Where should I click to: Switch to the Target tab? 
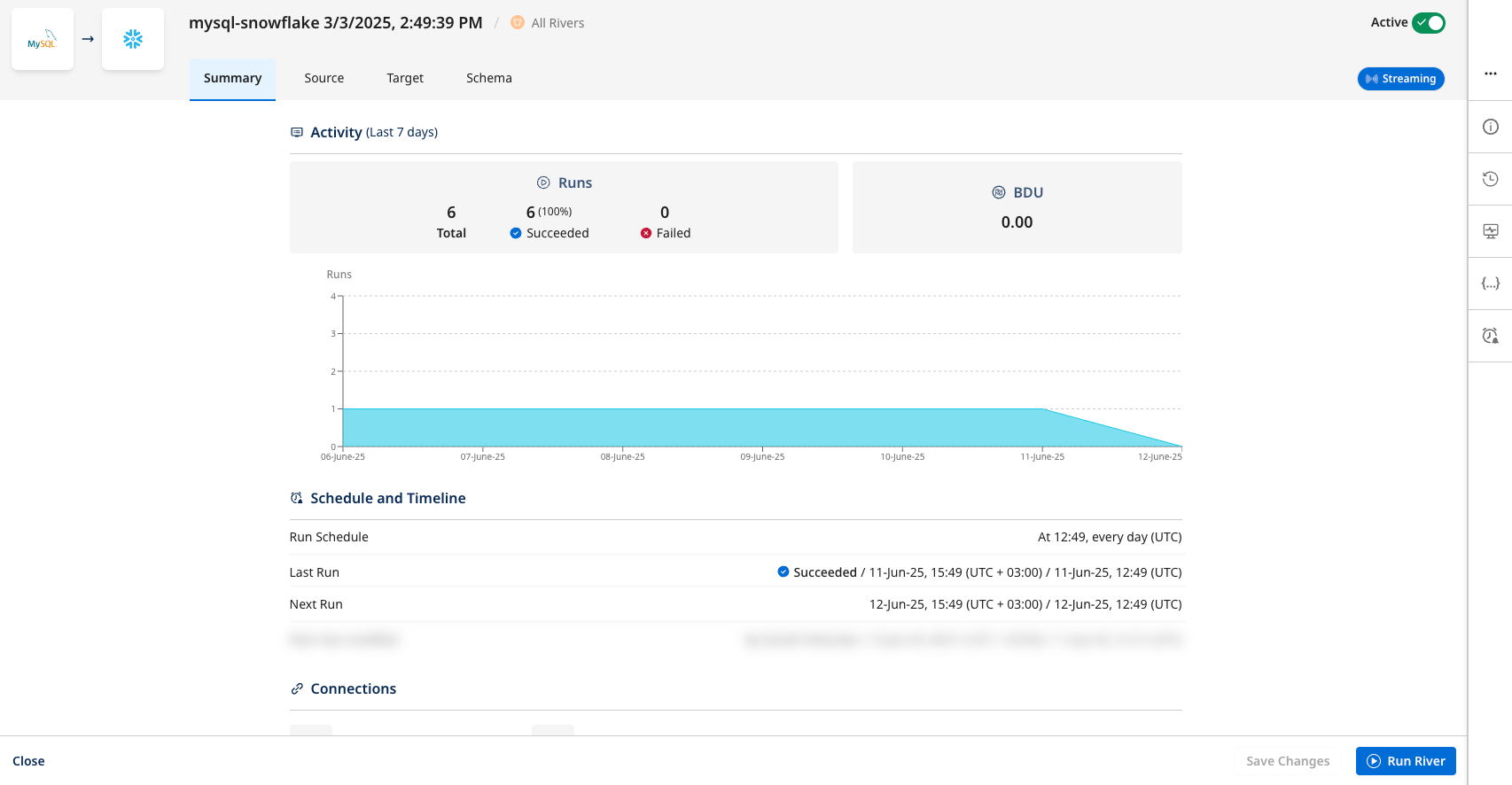click(405, 78)
